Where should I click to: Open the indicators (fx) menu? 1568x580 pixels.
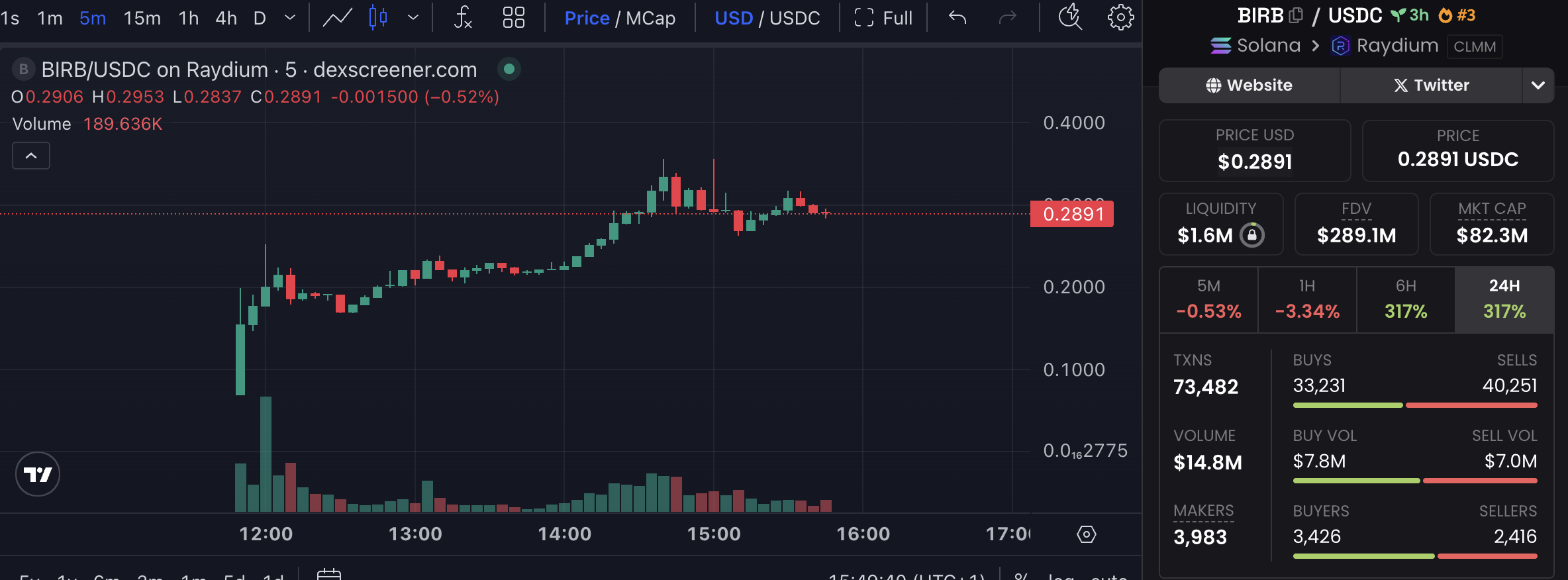pos(463,18)
